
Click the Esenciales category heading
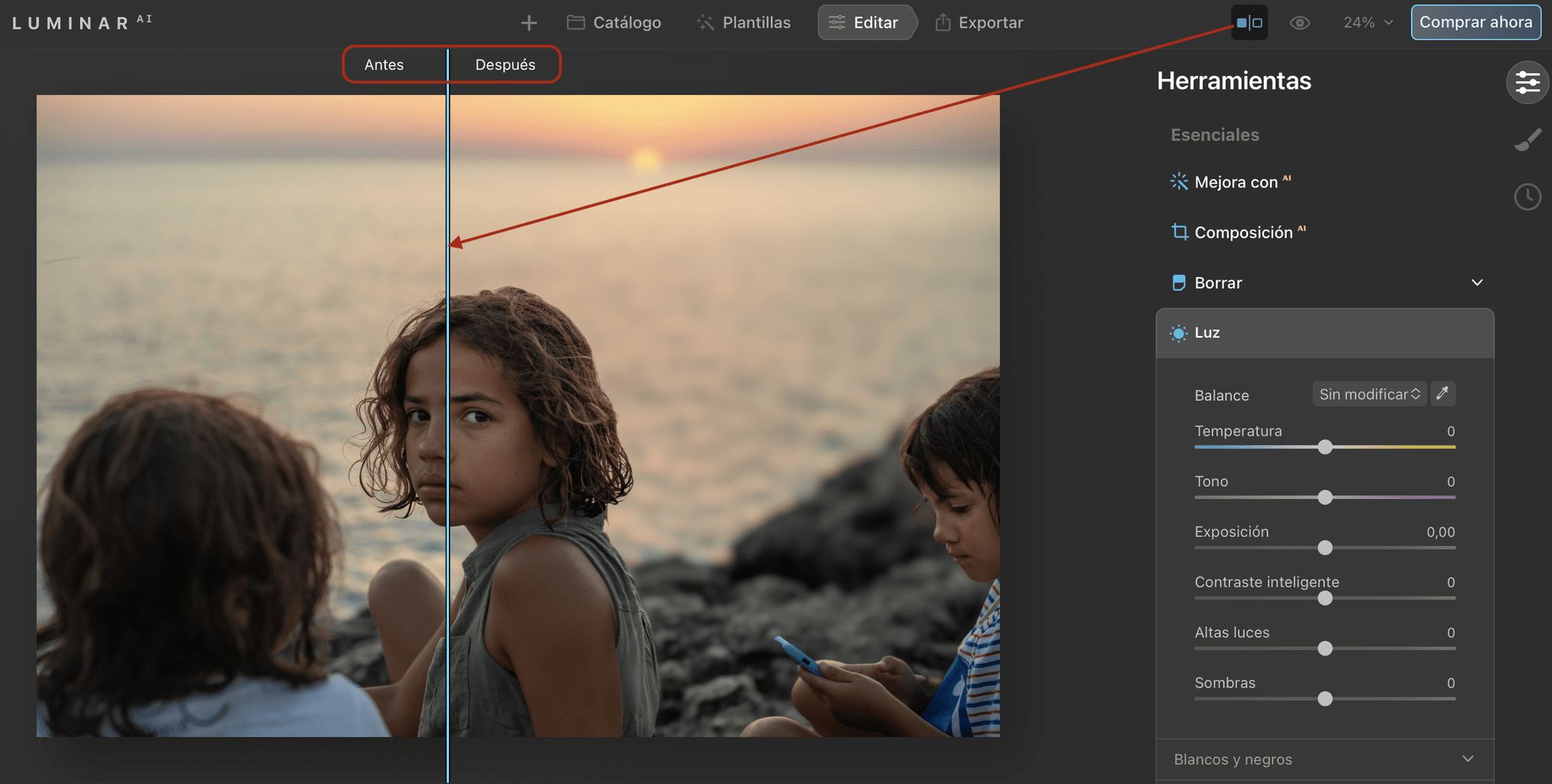(1215, 135)
